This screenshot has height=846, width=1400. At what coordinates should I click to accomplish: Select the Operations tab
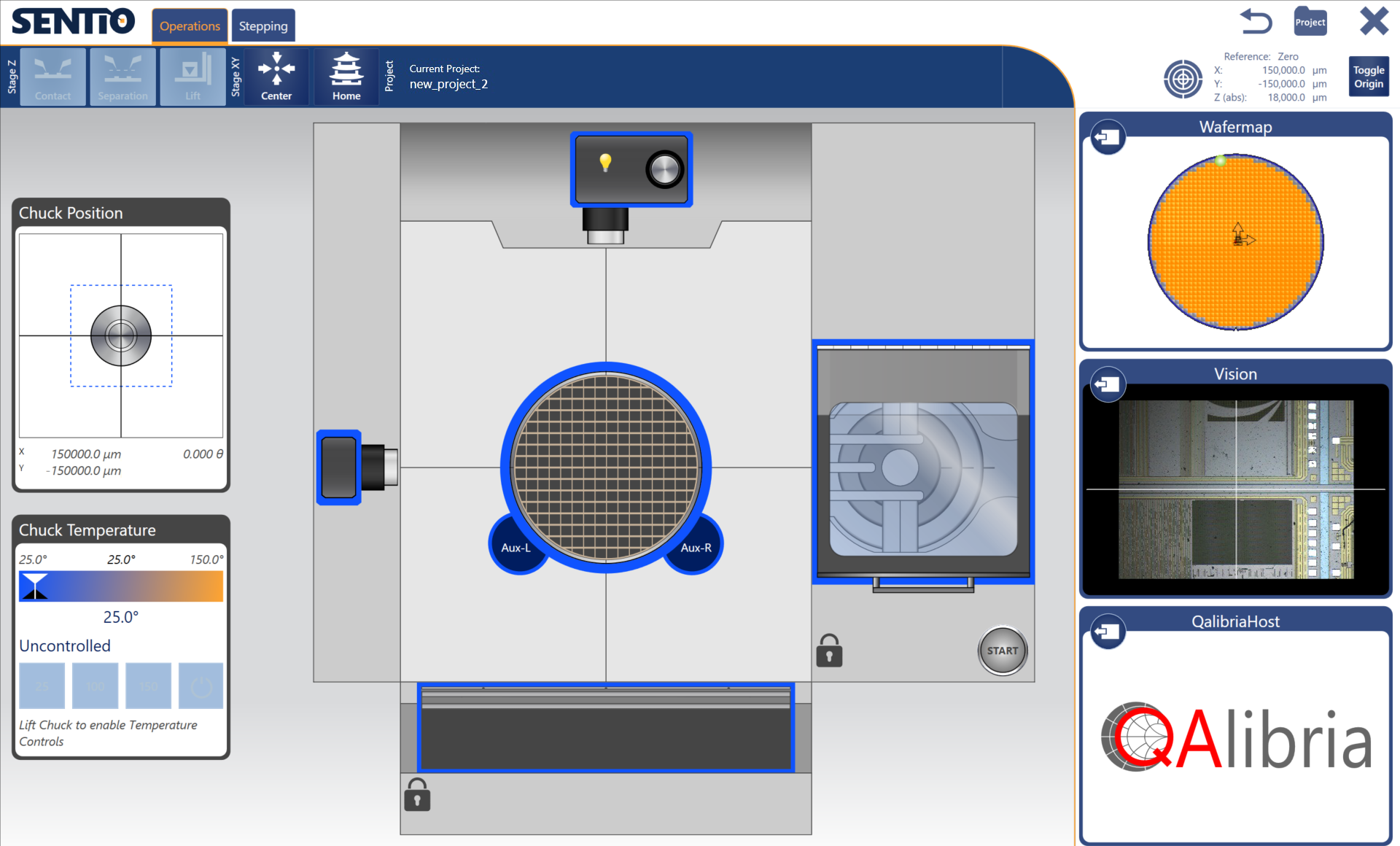[x=189, y=25]
